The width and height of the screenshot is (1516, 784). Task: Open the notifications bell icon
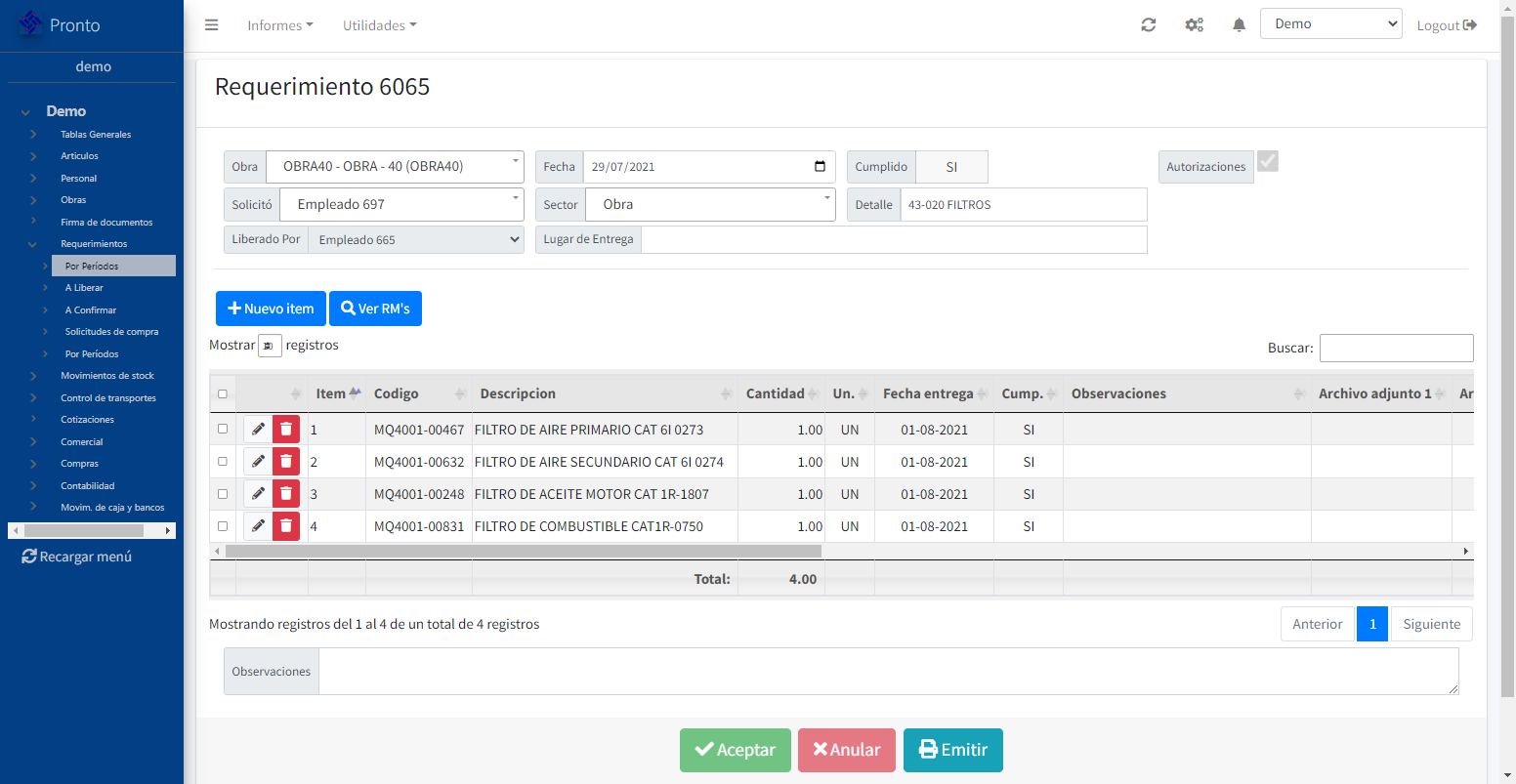point(1239,25)
